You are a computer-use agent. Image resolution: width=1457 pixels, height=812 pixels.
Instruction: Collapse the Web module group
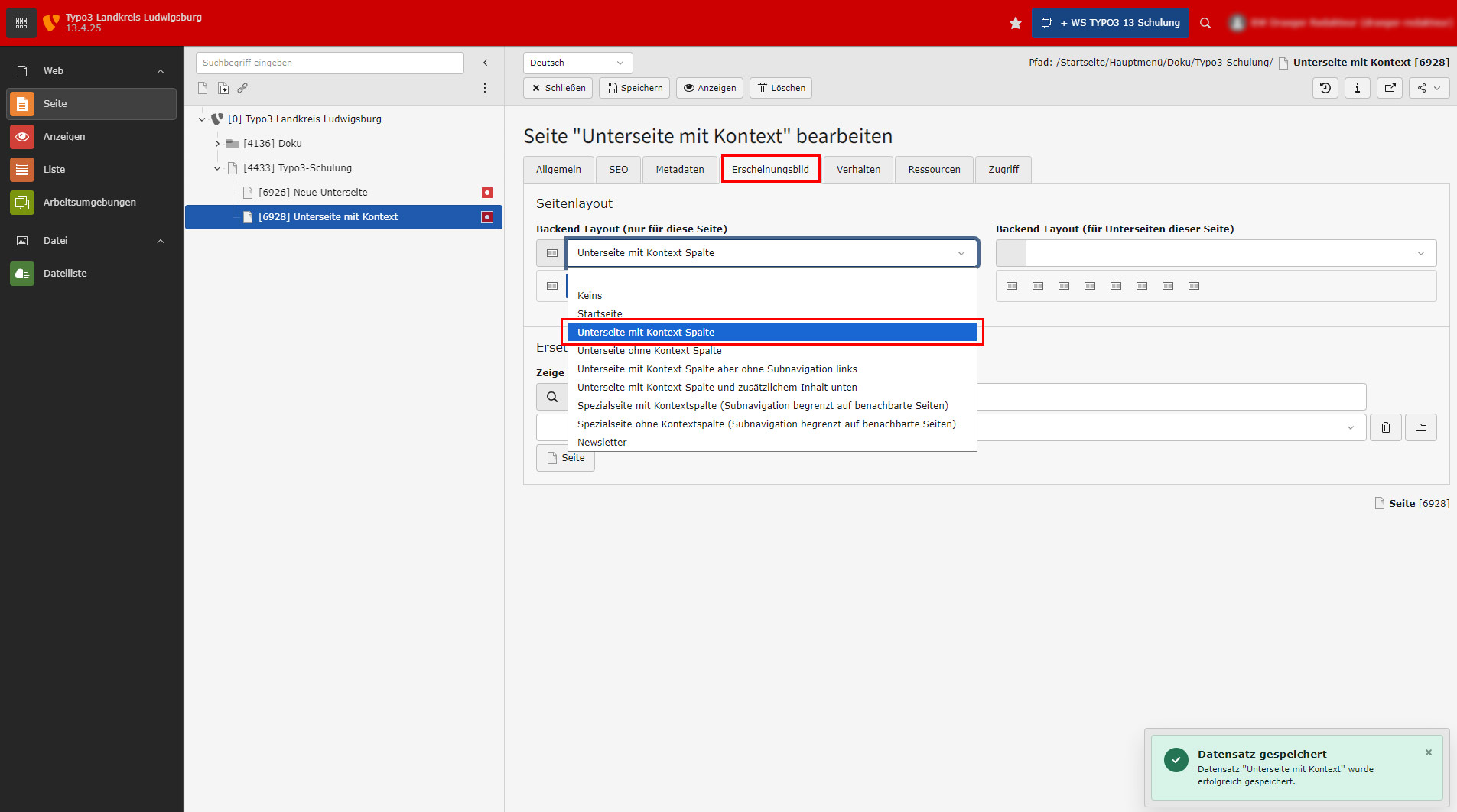[161, 71]
